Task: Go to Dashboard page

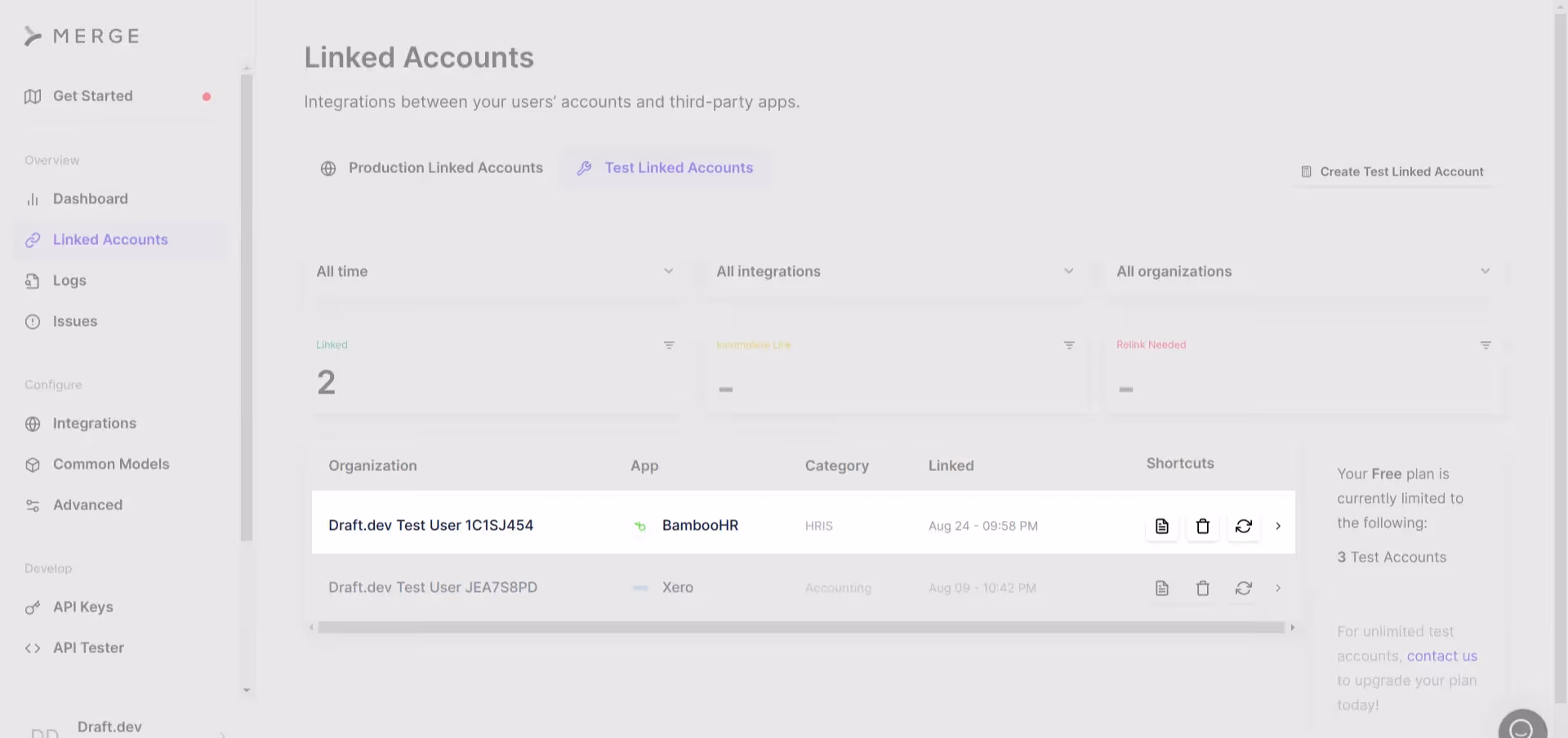Action: [90, 199]
